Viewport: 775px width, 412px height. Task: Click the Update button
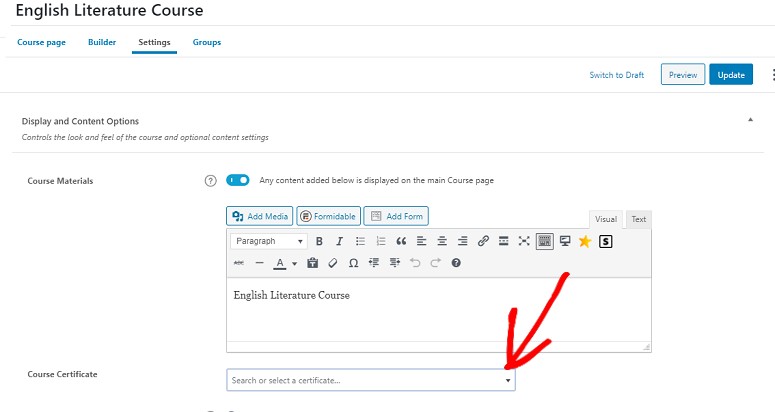click(731, 75)
